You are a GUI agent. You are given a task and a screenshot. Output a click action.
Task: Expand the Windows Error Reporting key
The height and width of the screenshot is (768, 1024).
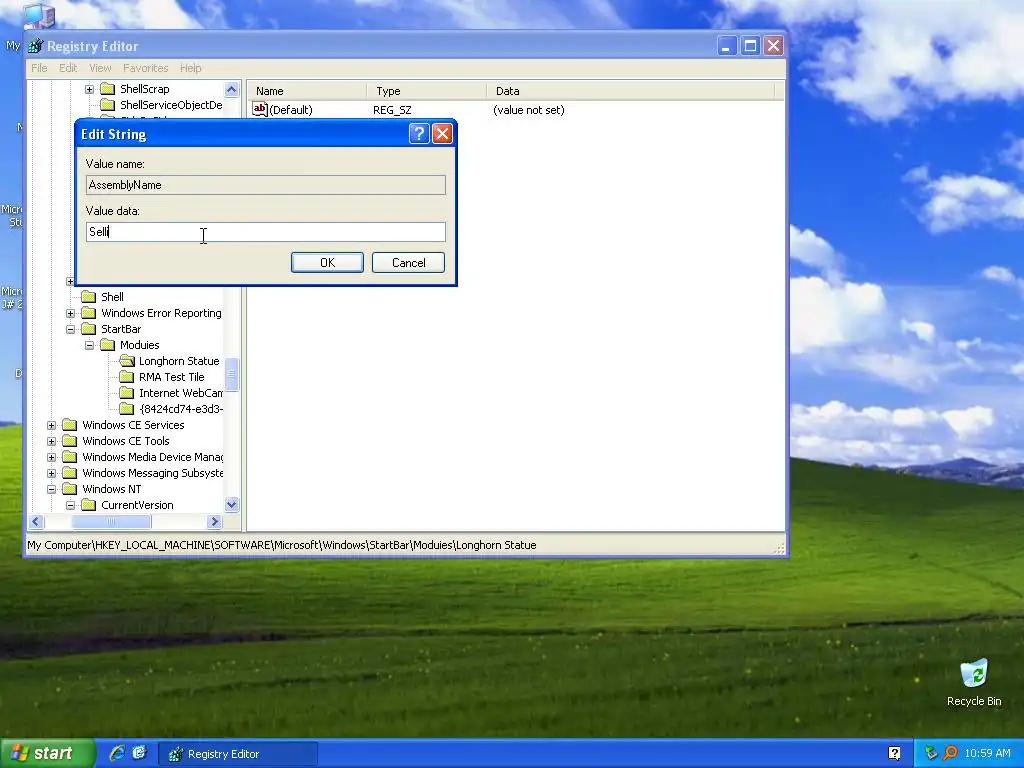(71, 313)
